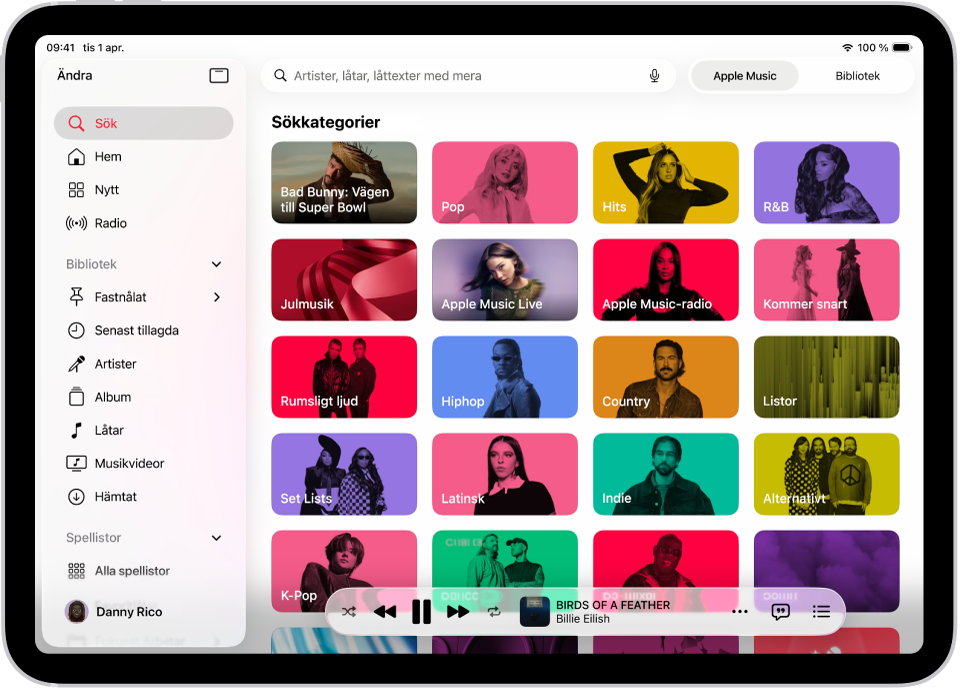Open the more options ellipsis in player
Image resolution: width=963 pixels, height=689 pixels.
740,612
